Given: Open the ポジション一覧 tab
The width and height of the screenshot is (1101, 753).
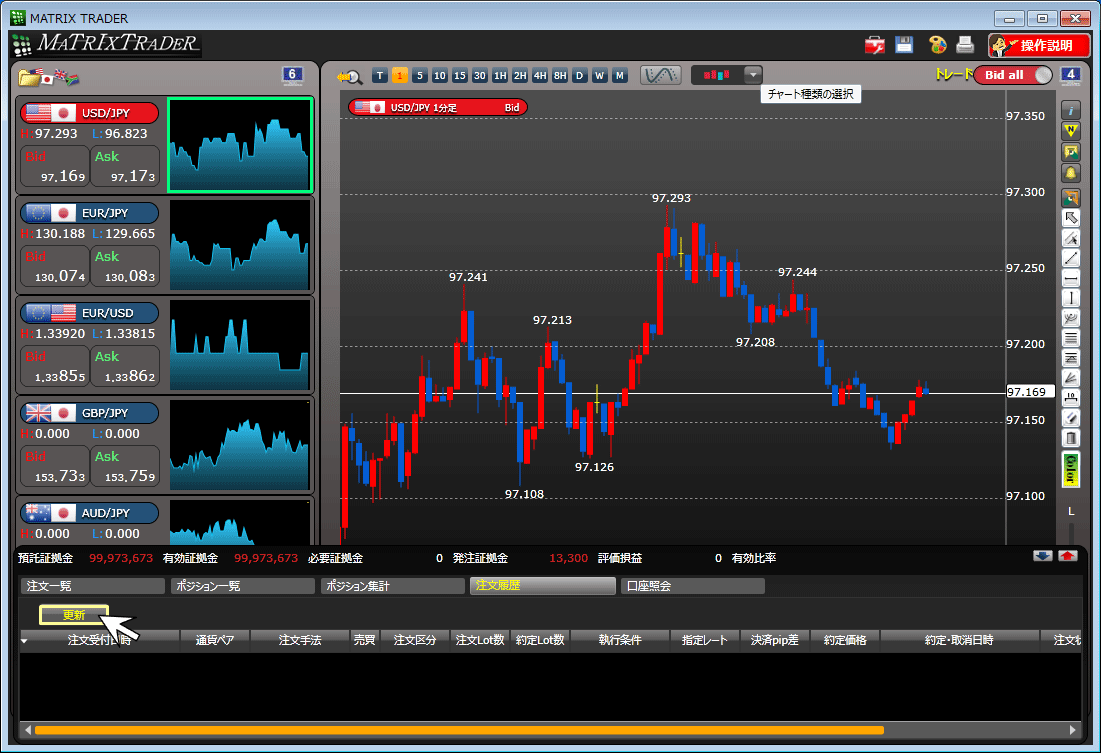Looking at the screenshot, I should (x=243, y=586).
